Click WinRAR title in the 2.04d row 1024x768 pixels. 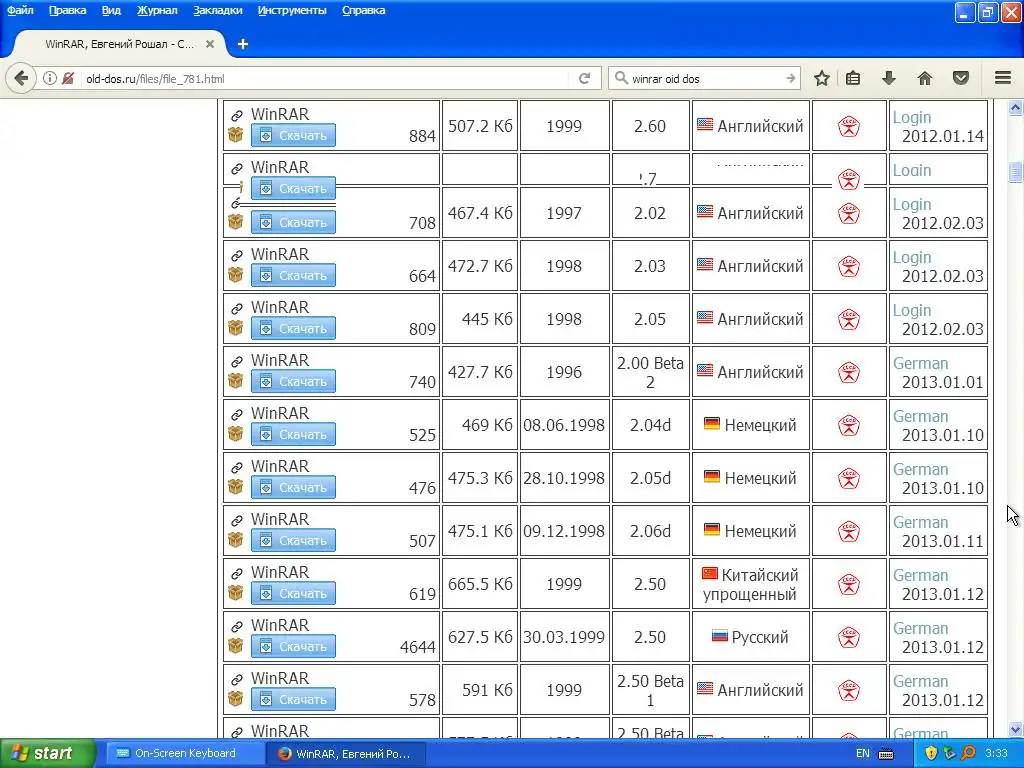[280, 413]
